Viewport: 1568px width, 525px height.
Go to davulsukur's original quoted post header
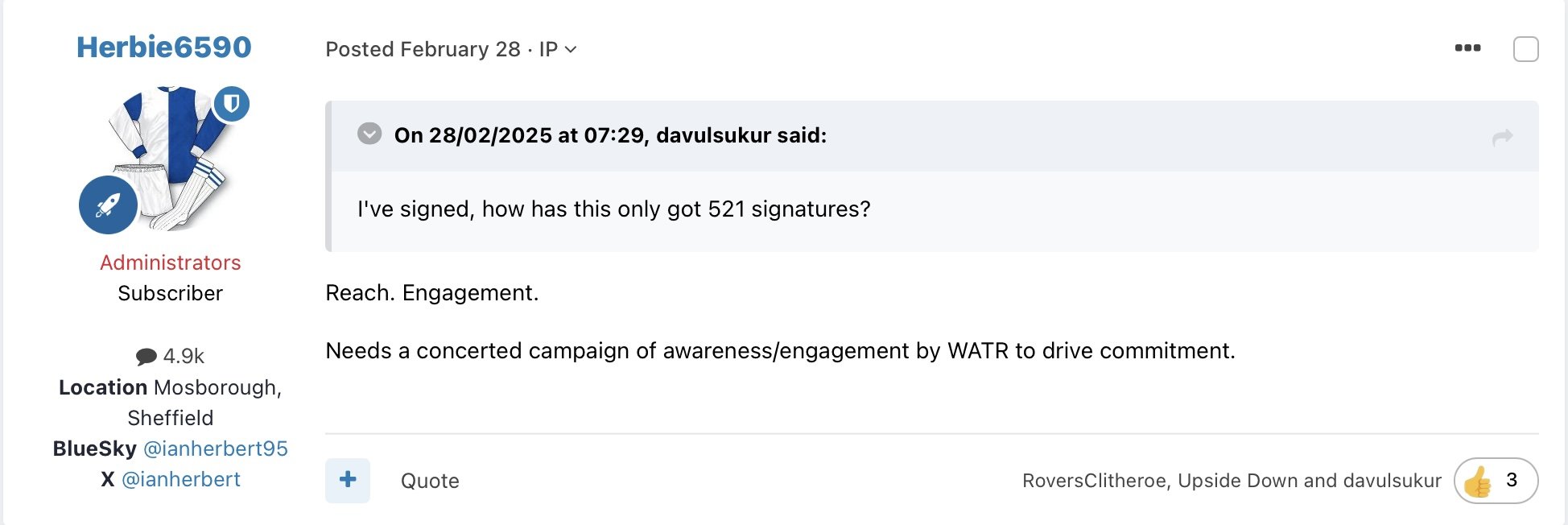tap(610, 135)
